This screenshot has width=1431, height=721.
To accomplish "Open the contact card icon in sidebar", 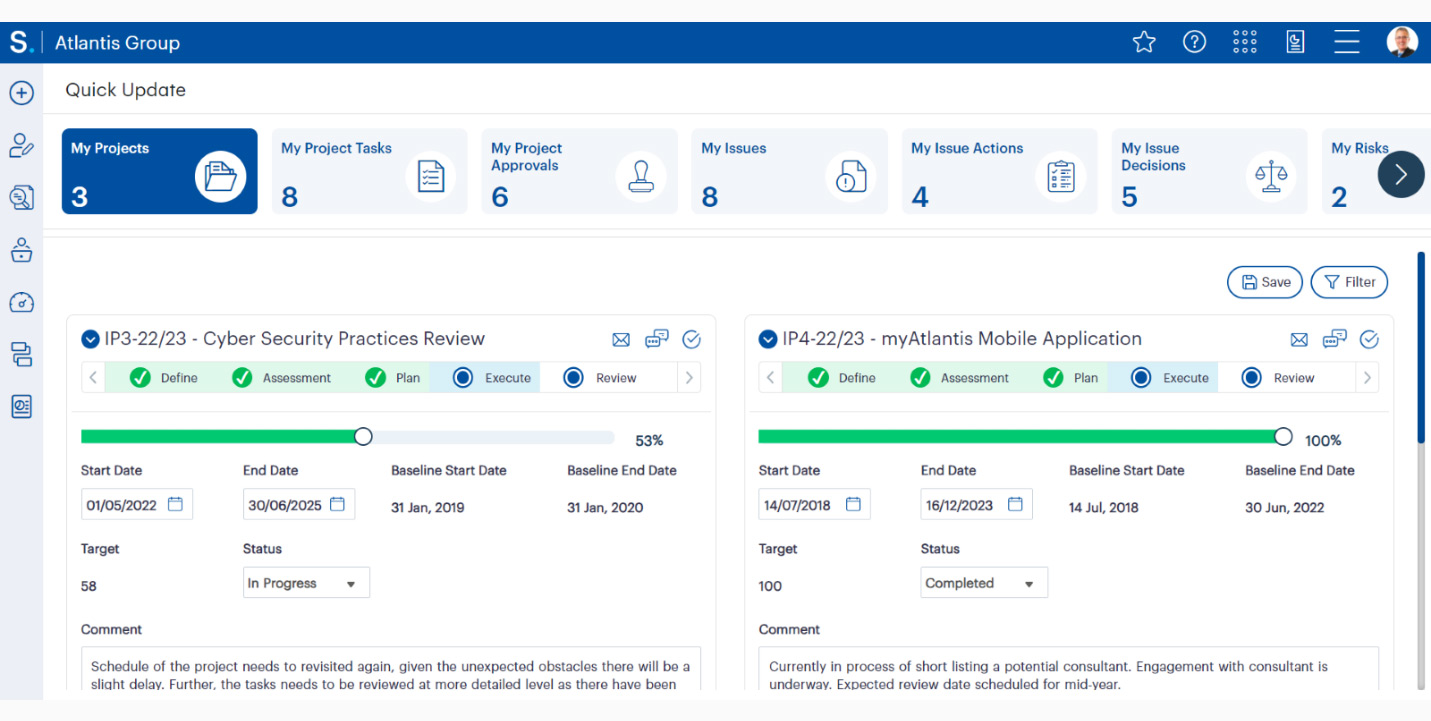I will (x=22, y=406).
